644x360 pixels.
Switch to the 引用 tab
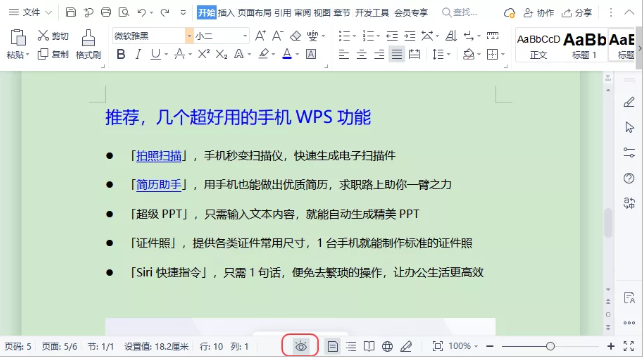pos(283,13)
